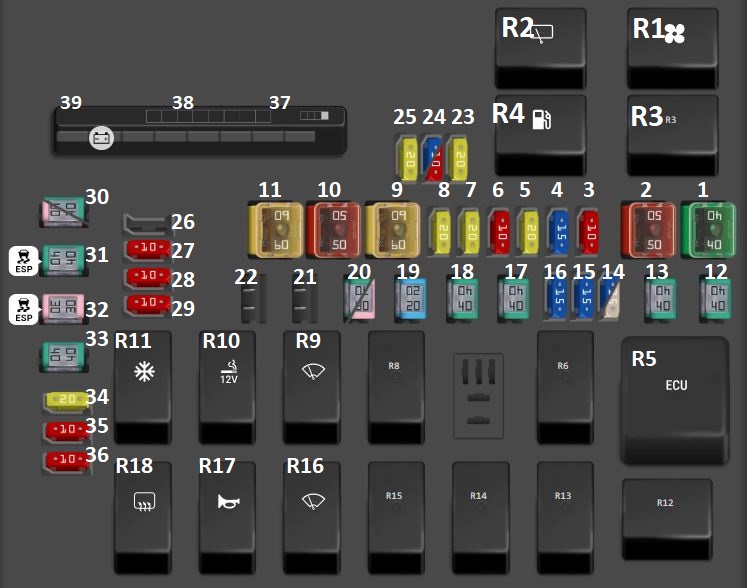
Task: Click the wiper icon on relay R9
Action: [313, 371]
